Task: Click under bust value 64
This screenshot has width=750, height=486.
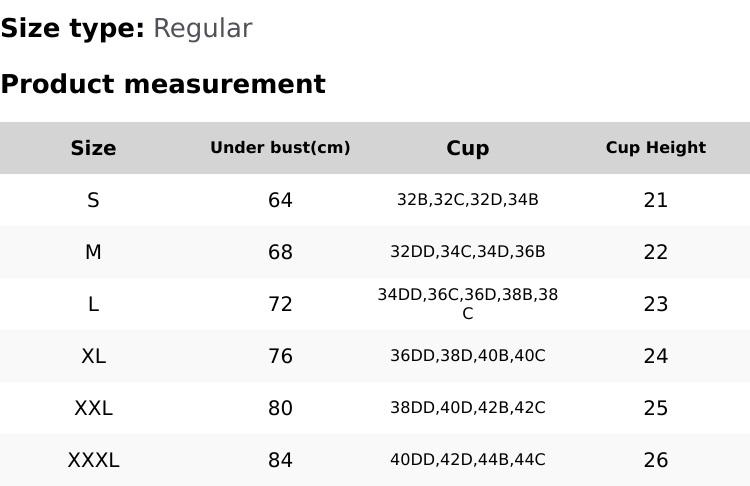Action: coord(280,200)
